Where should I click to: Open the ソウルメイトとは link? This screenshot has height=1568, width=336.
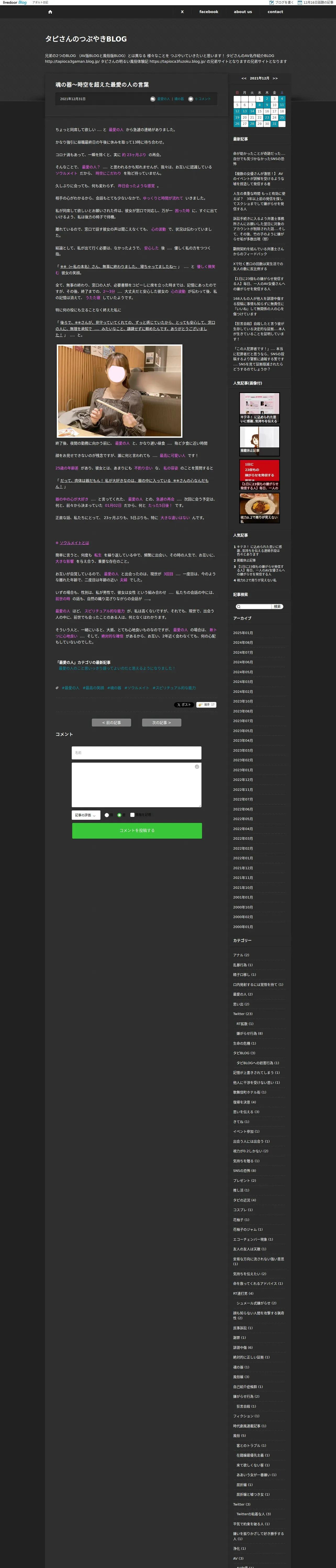[x=74, y=543]
